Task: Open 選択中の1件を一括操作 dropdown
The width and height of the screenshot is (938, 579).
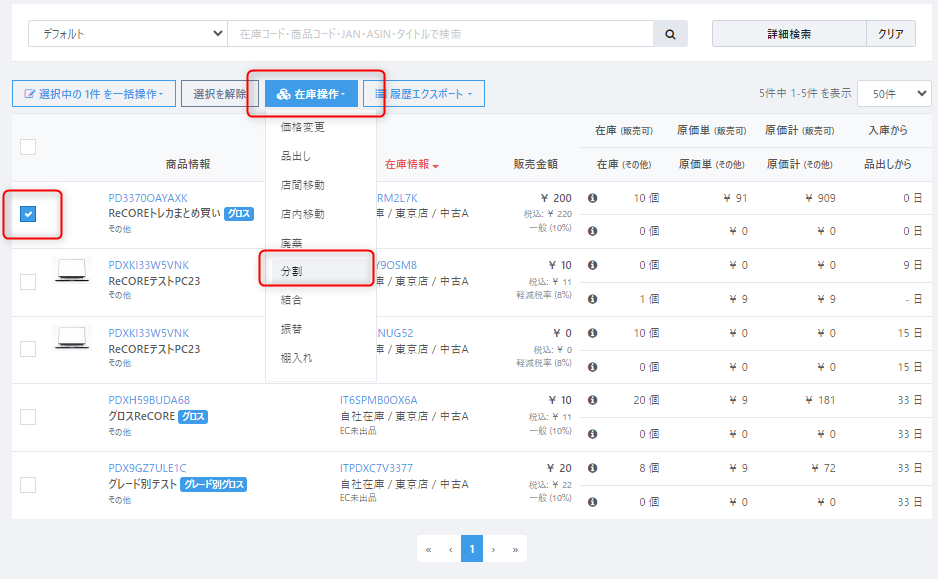Action: click(94, 94)
